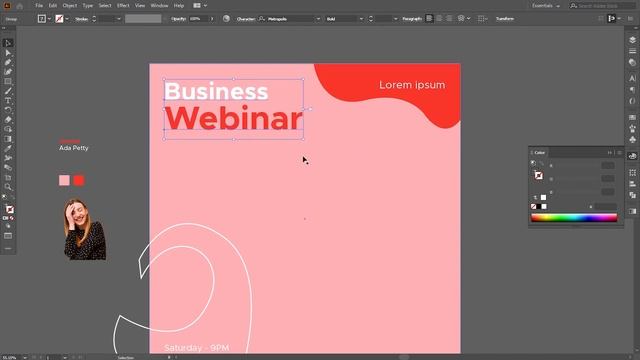This screenshot has height=360, width=640.
Task: Click the color spectrum bar in Color panel
Action: coord(574,218)
